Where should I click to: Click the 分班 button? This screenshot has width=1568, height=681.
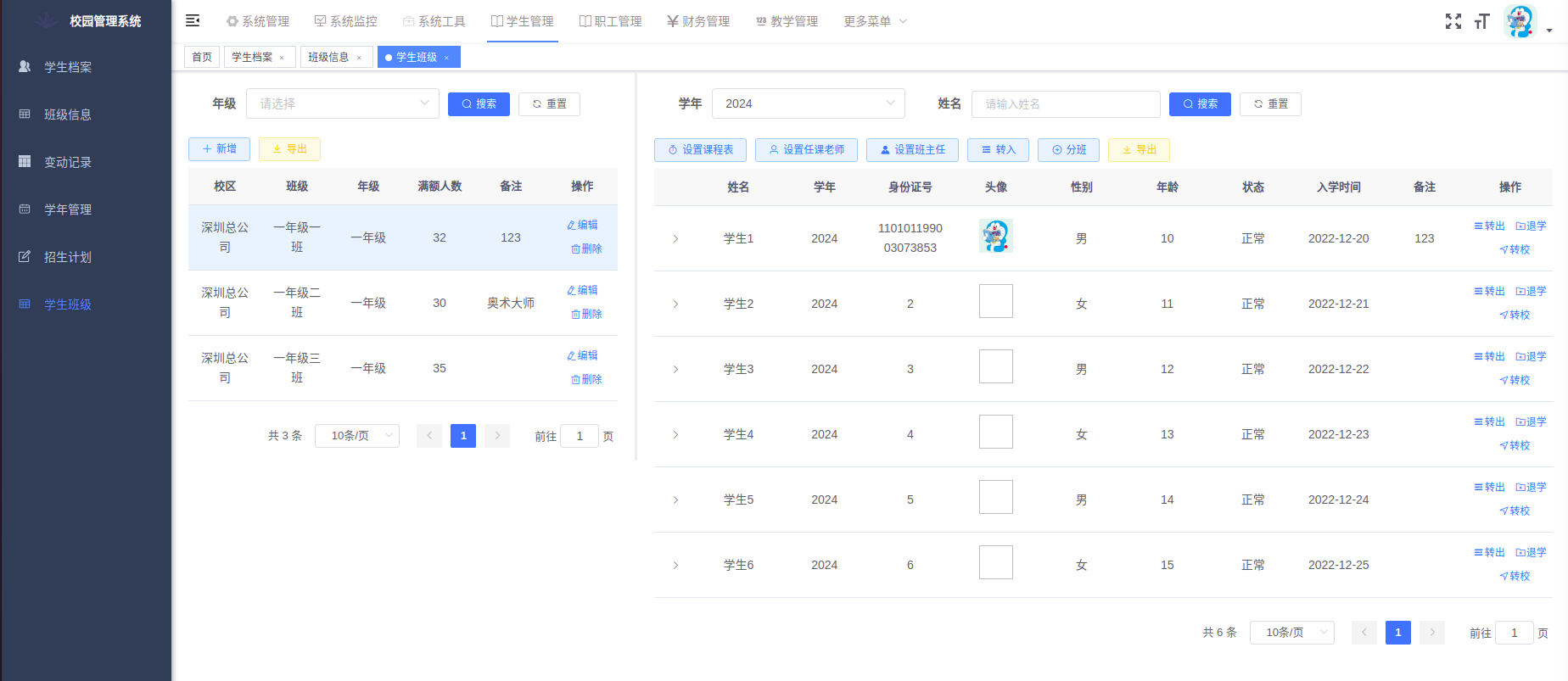click(1068, 150)
